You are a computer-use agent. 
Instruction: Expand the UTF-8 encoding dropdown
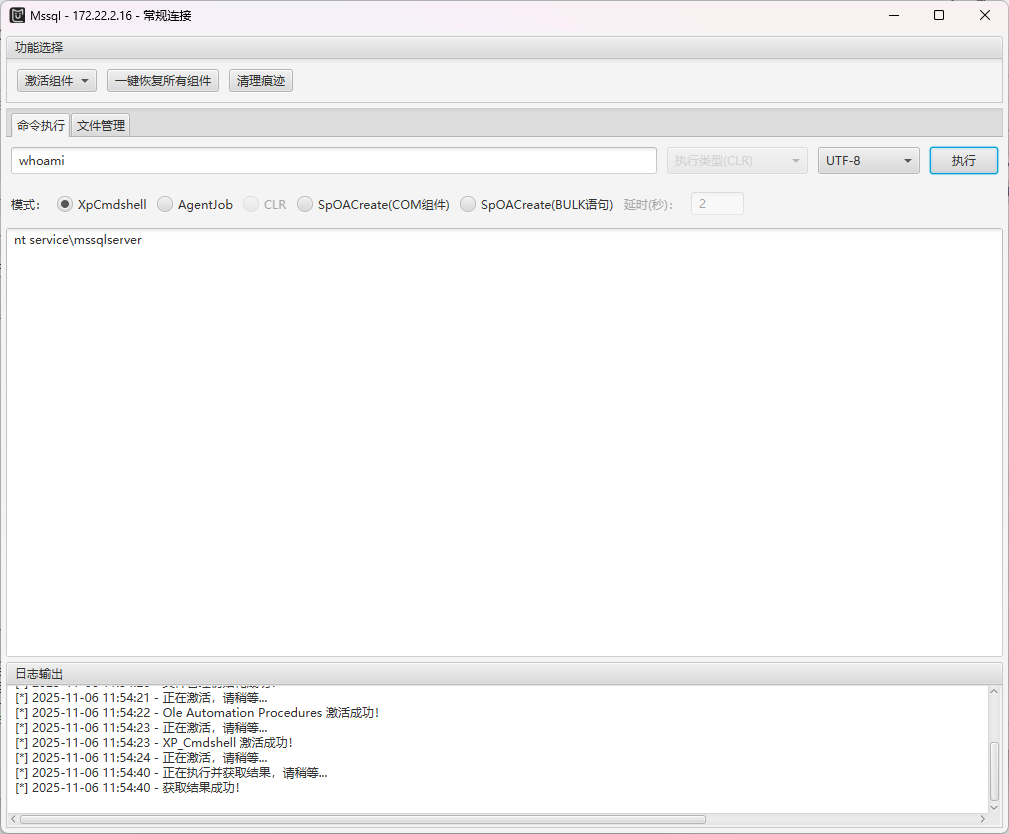(868, 160)
